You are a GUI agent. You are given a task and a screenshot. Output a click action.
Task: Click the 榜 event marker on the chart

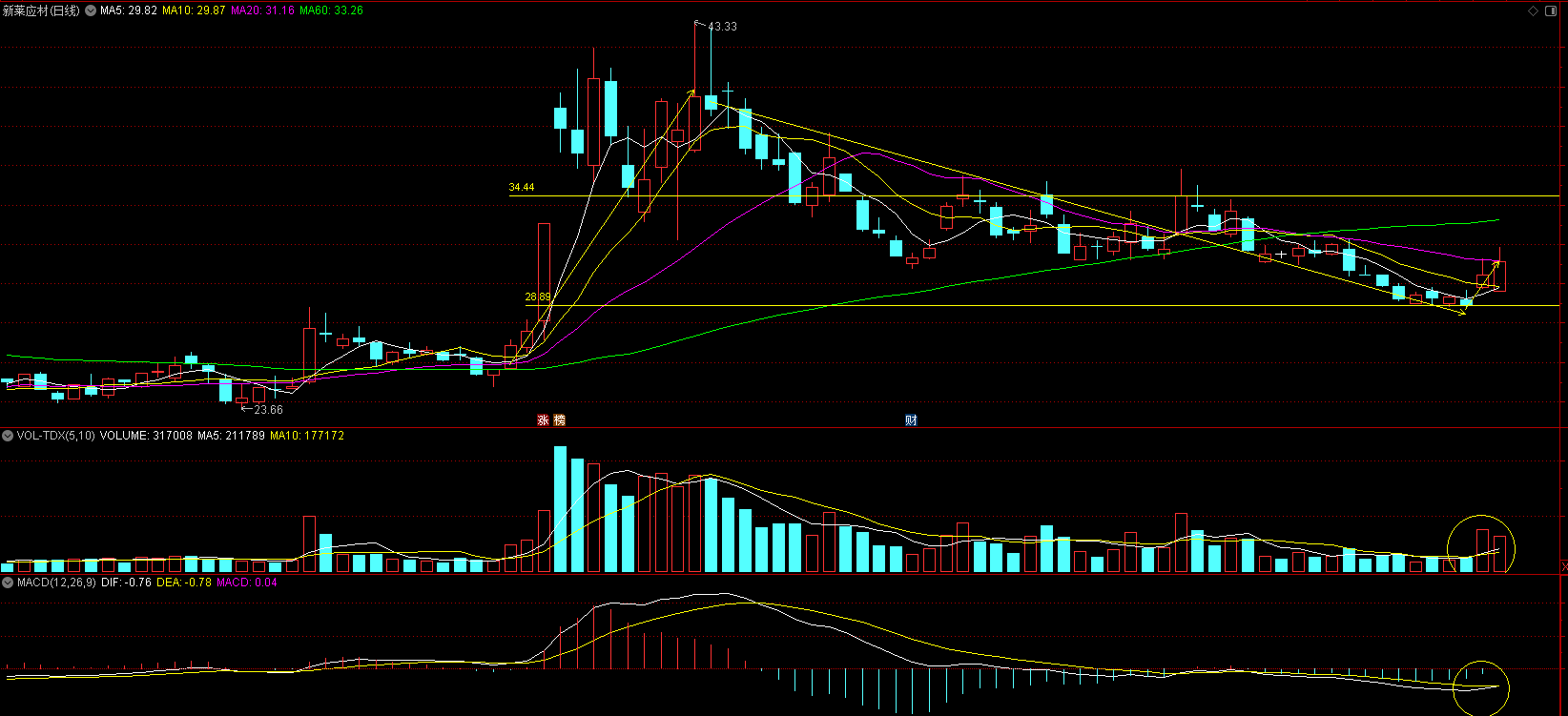[559, 419]
